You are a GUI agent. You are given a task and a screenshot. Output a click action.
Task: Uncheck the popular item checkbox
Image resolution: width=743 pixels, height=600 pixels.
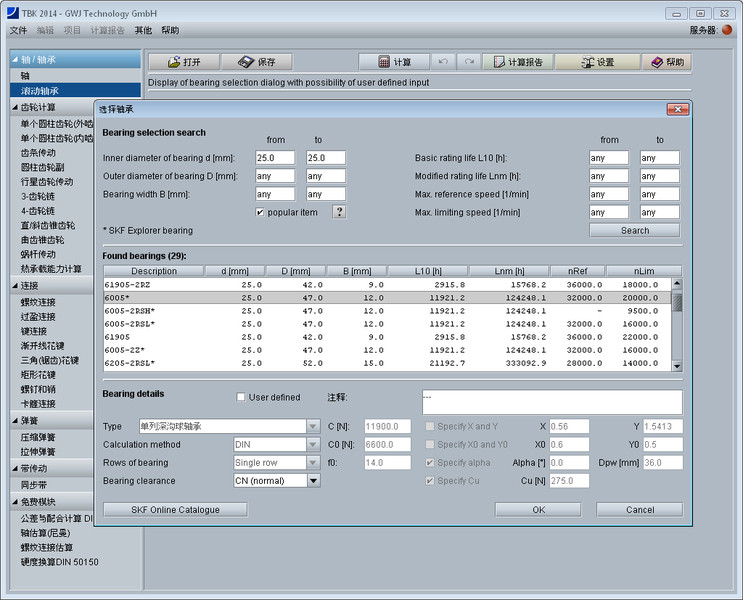(260, 212)
